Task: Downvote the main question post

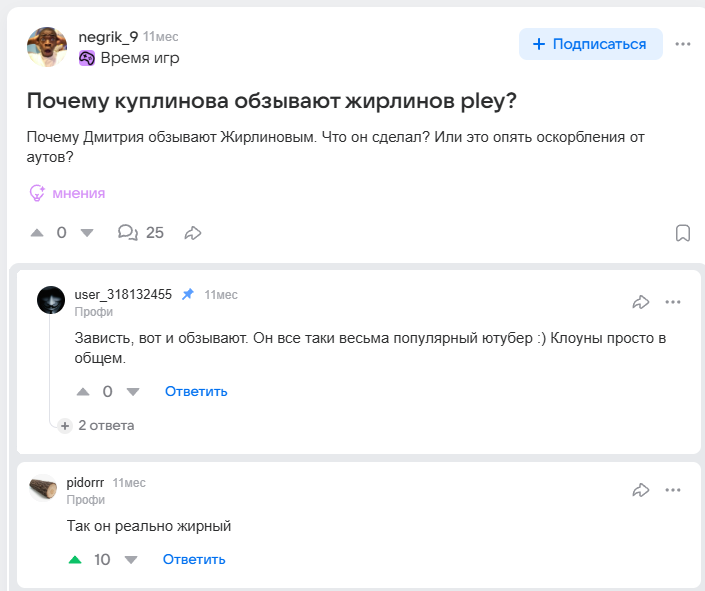Action: tap(86, 233)
